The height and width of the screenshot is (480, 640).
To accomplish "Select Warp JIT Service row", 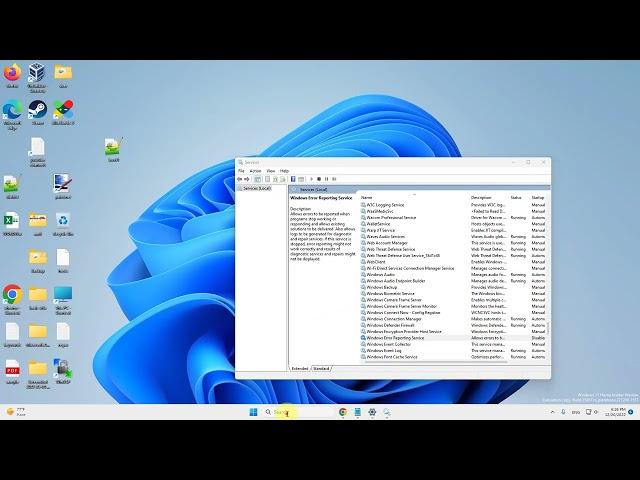I will (x=453, y=230).
